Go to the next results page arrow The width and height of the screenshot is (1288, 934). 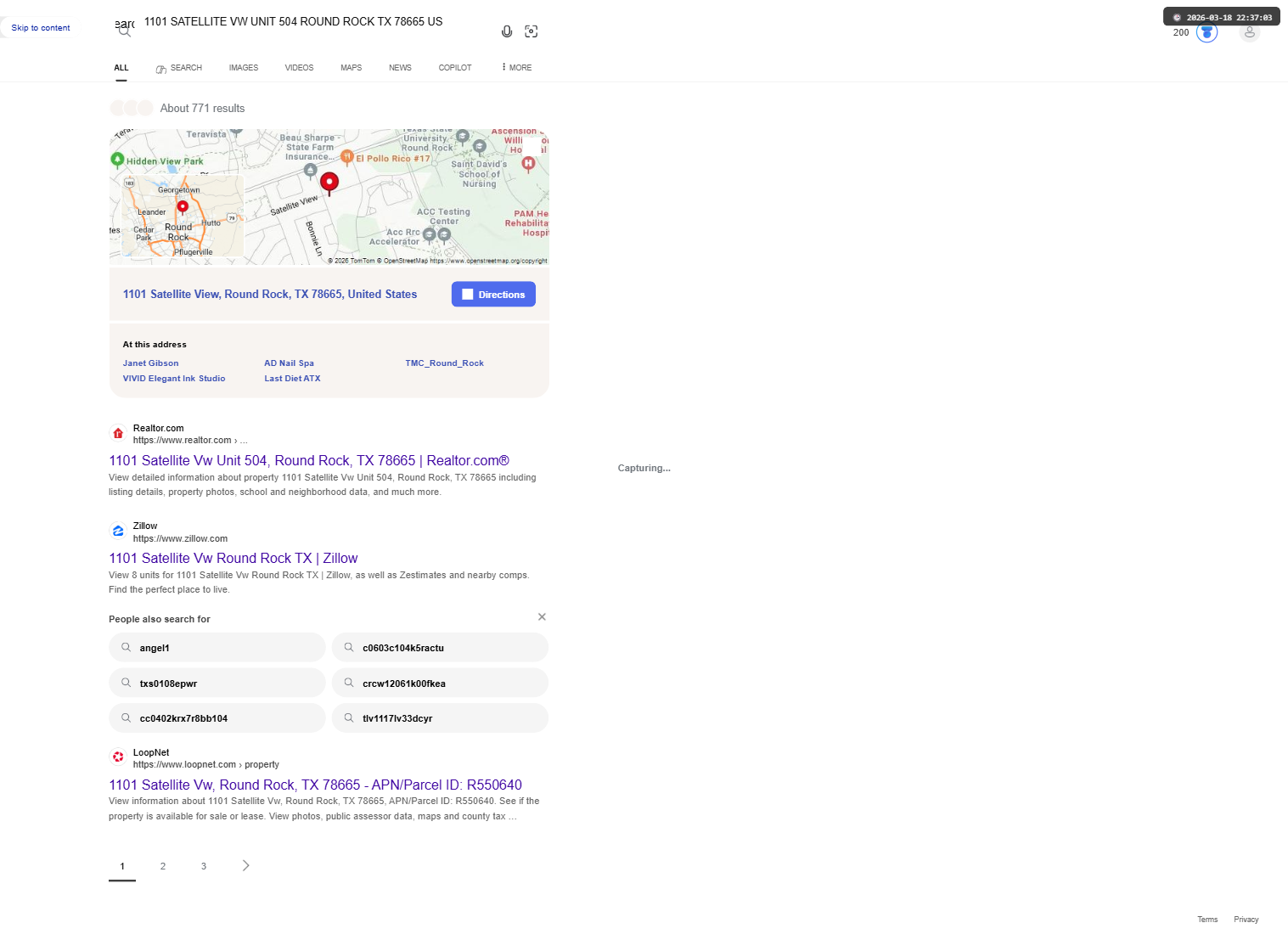[x=246, y=865]
